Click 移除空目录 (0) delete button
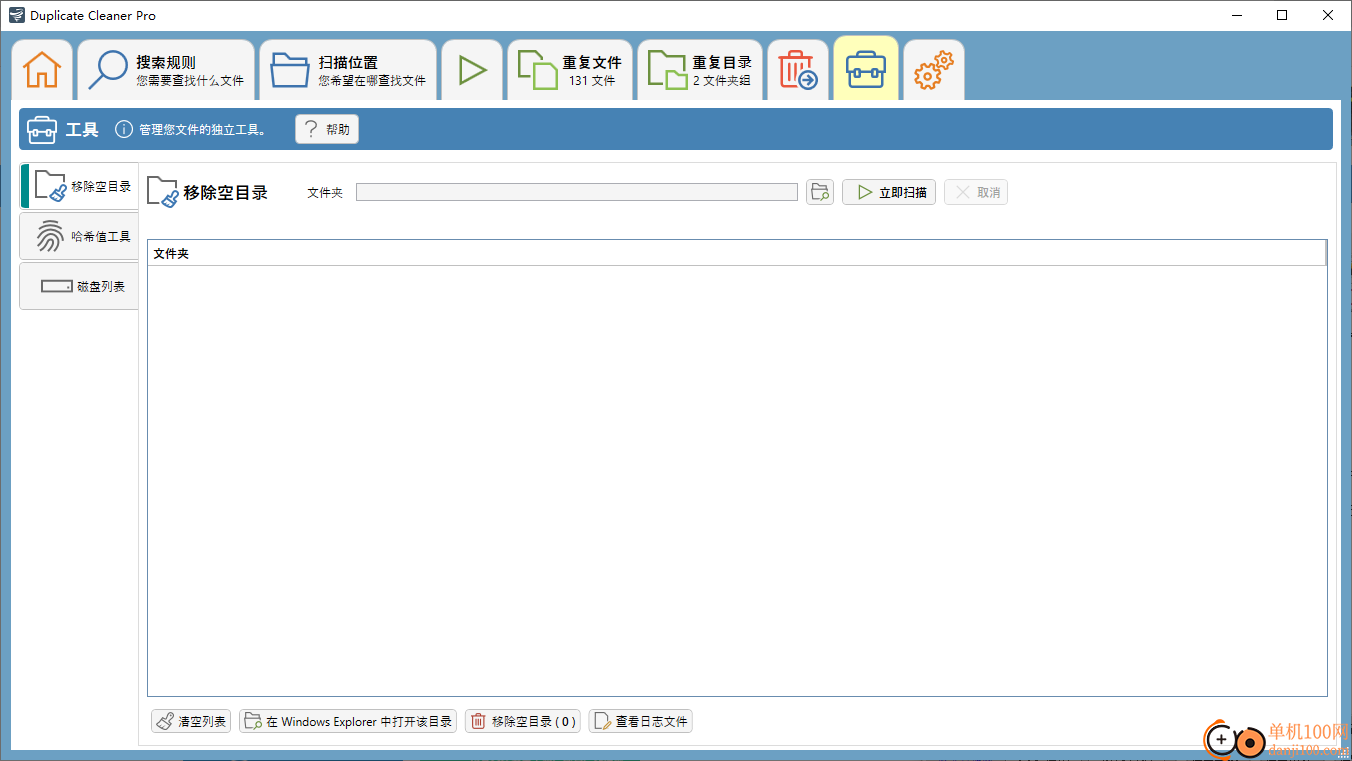 (x=523, y=721)
